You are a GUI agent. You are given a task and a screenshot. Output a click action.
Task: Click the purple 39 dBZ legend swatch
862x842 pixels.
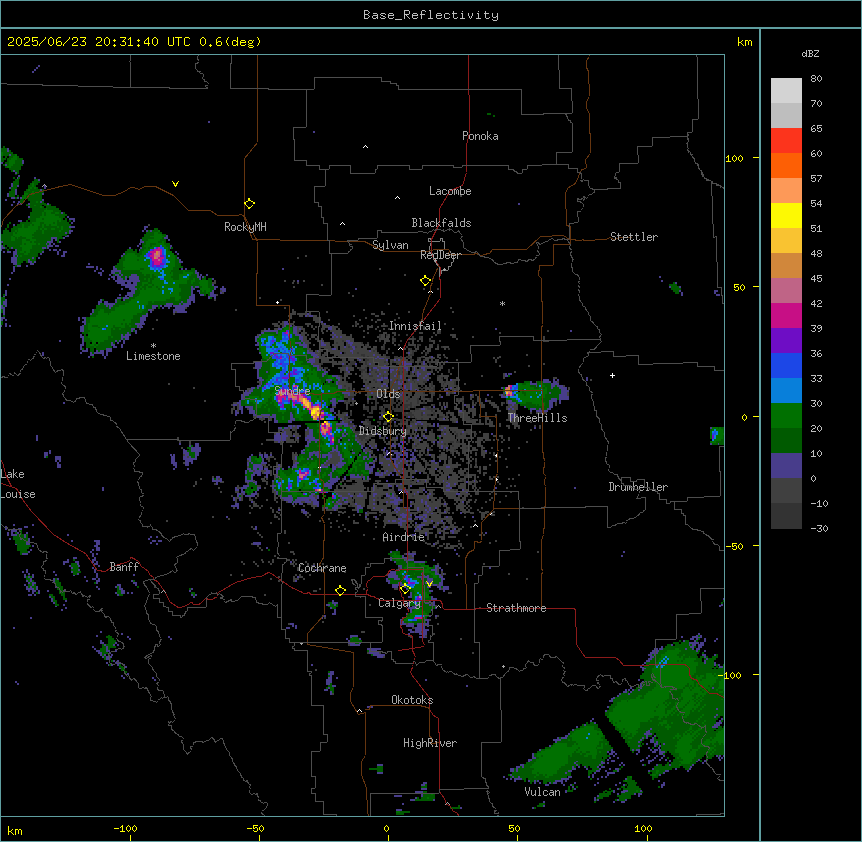pyautogui.click(x=786, y=341)
